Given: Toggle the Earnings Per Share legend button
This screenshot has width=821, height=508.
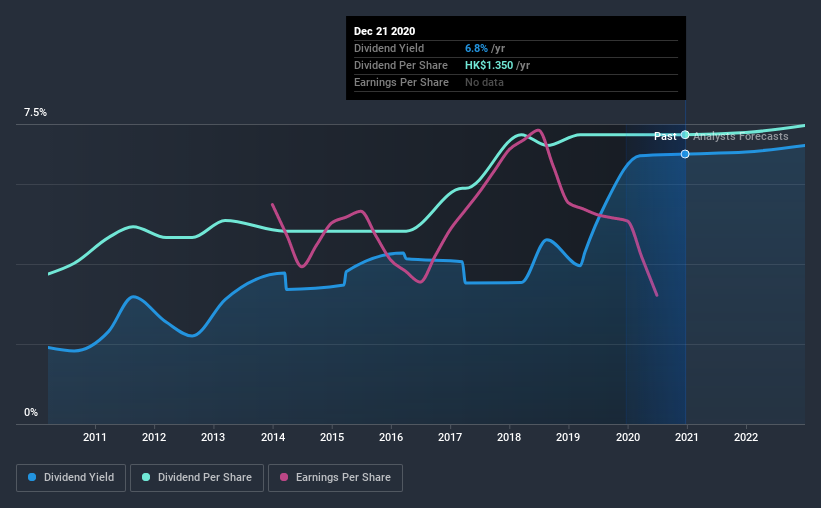Looking at the screenshot, I should click(335, 478).
